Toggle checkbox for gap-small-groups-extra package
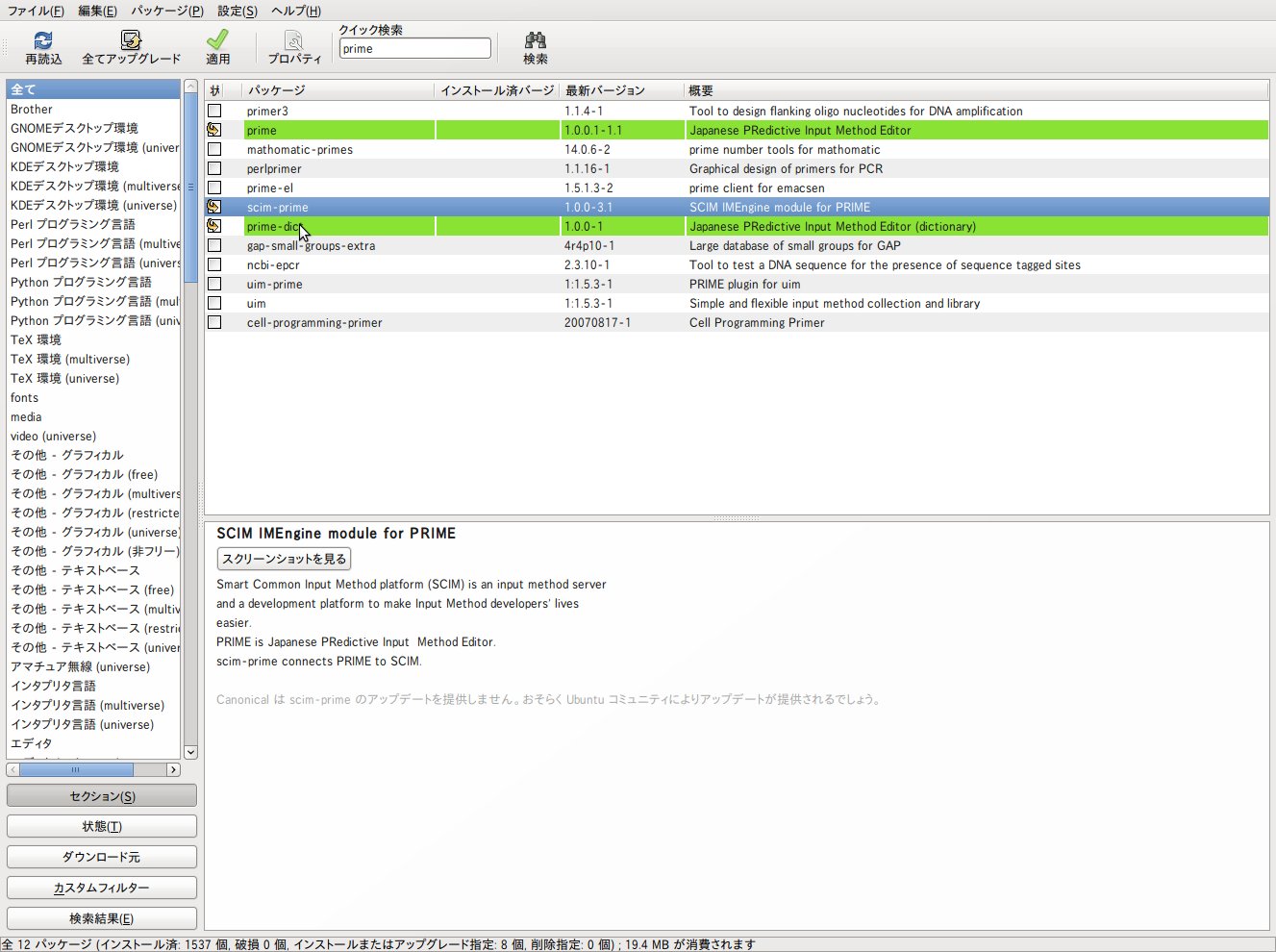Image resolution: width=1276 pixels, height=952 pixels. click(214, 245)
